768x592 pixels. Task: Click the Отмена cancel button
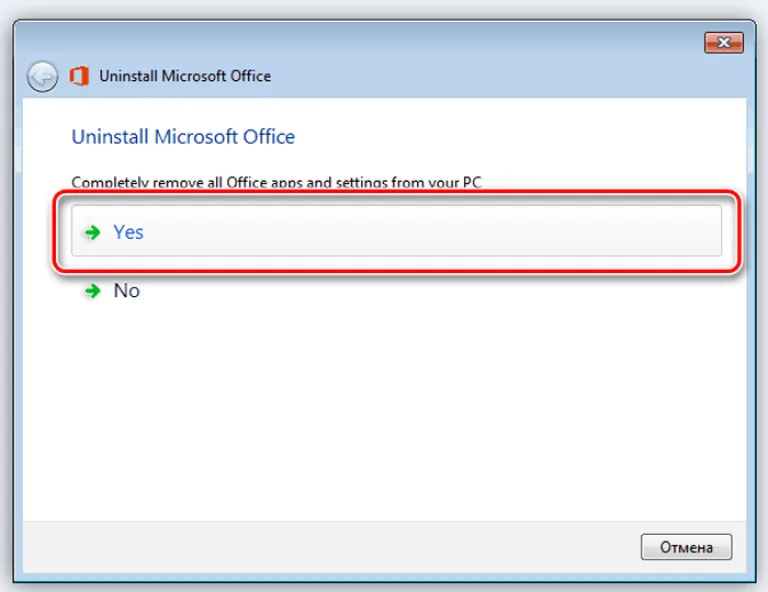686,547
